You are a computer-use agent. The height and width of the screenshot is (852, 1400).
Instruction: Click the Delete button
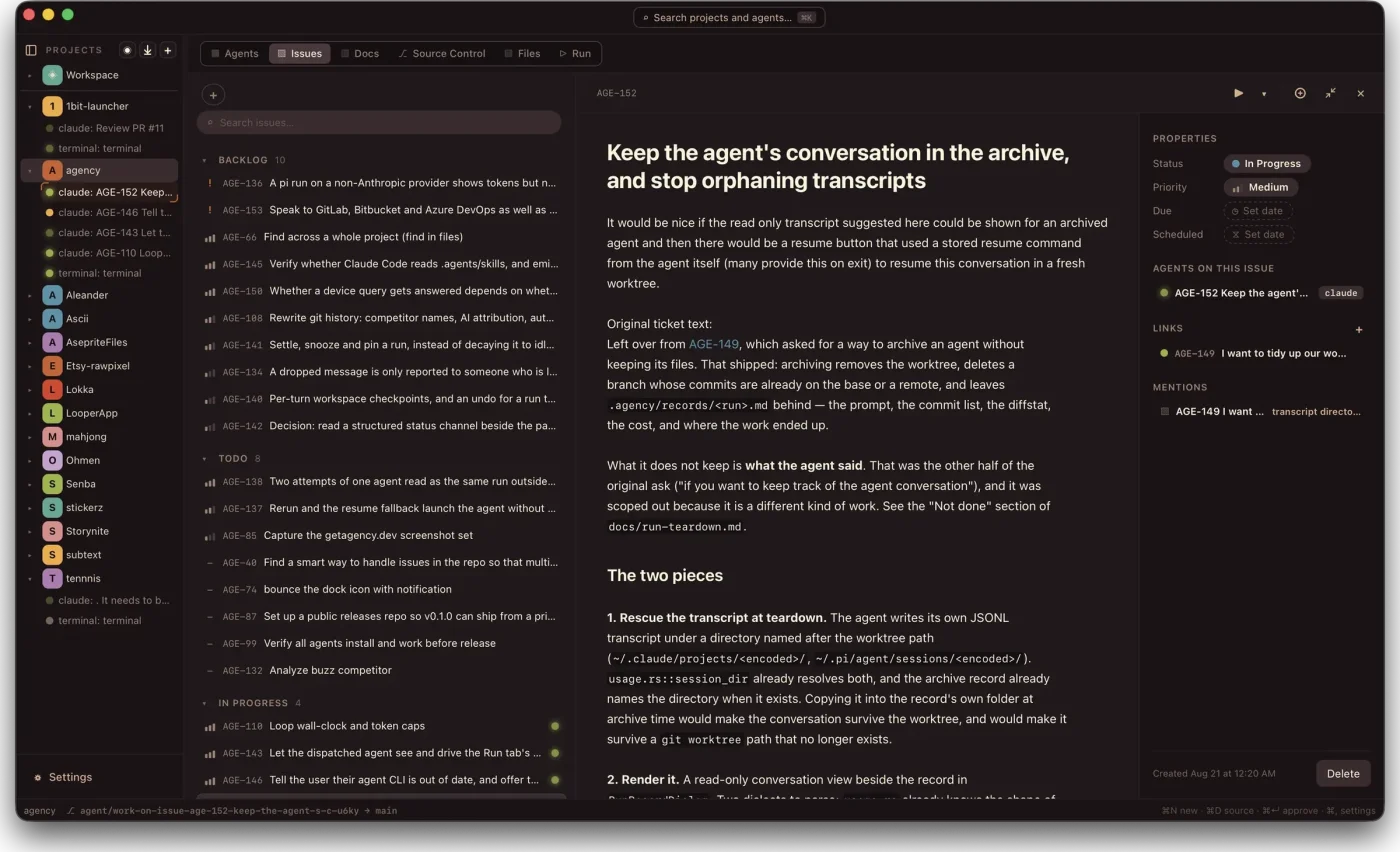coord(1343,773)
